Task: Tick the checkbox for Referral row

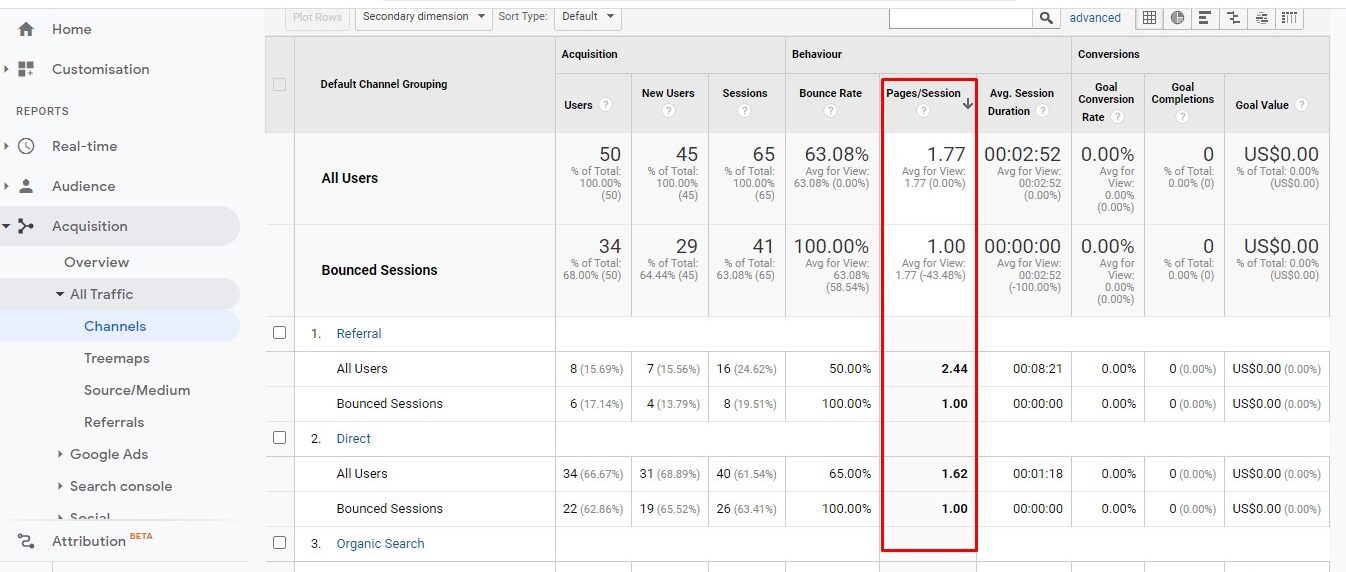Action: 280,333
